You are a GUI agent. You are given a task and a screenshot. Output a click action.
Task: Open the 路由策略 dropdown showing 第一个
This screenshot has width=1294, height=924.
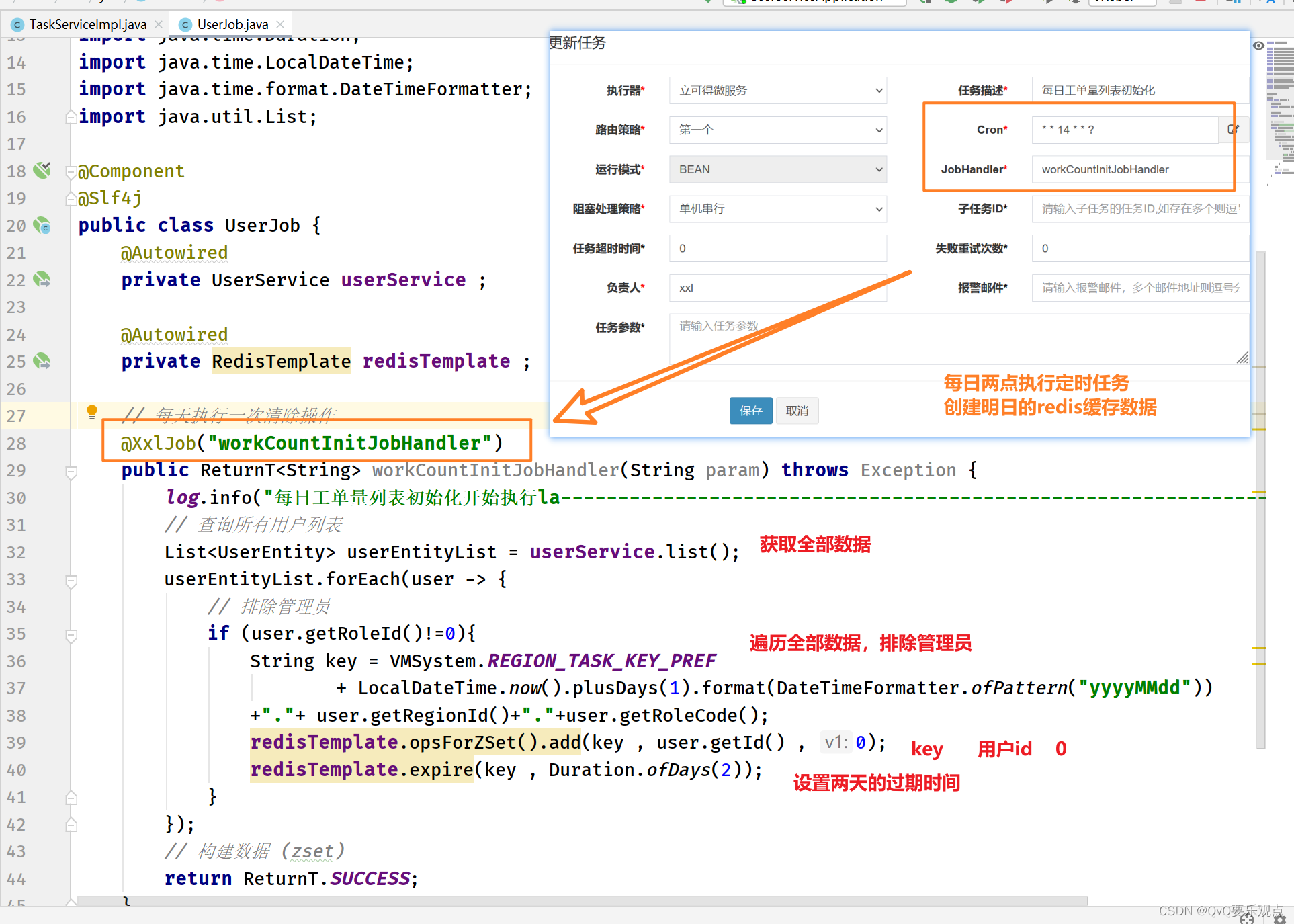(778, 130)
